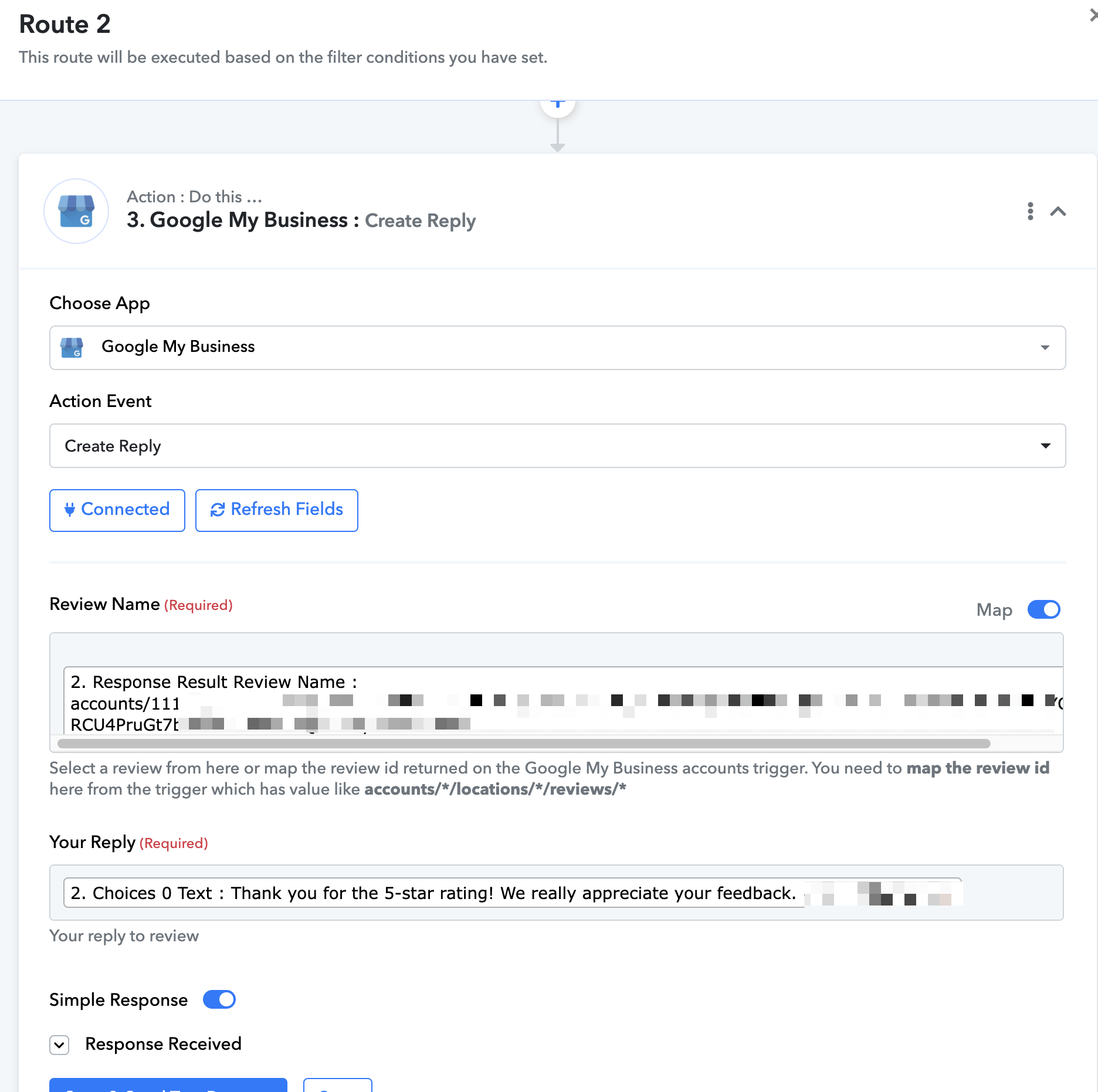Click inside the Review Name mapped field
Screen dimensions: 1098x1092
(x=562, y=701)
